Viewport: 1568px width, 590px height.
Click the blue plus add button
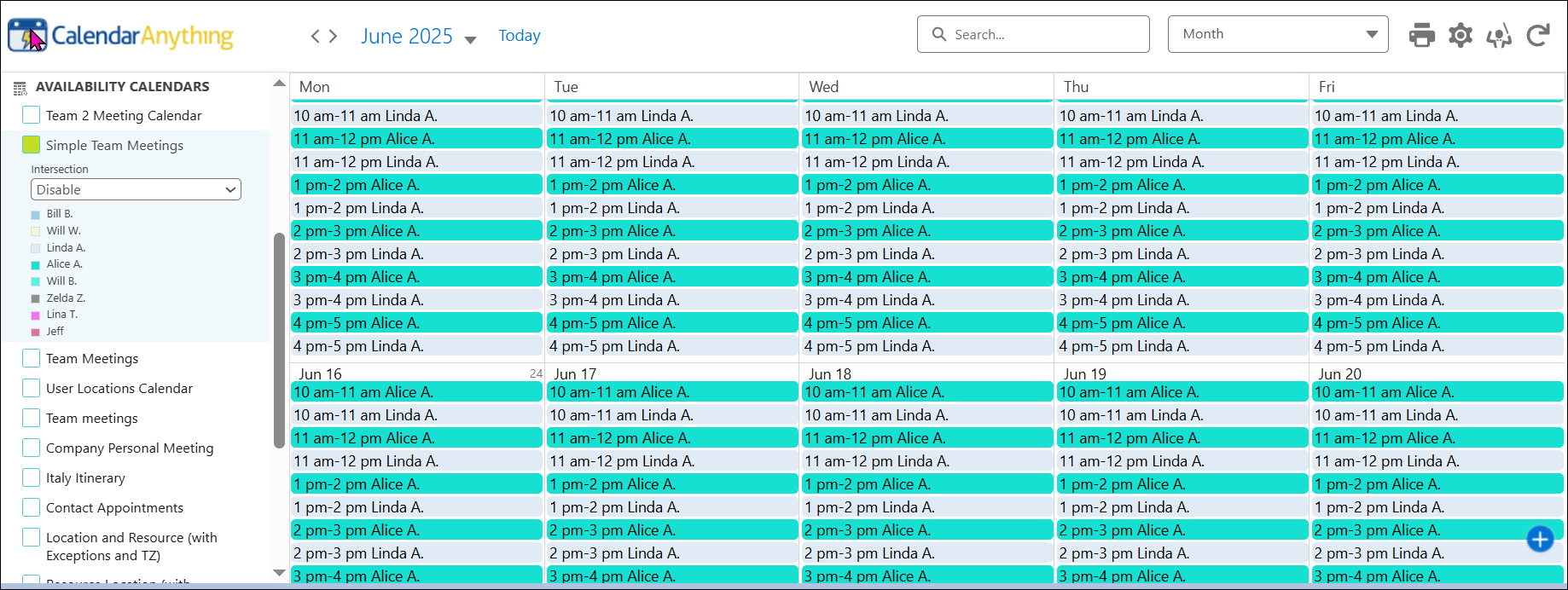1540,539
